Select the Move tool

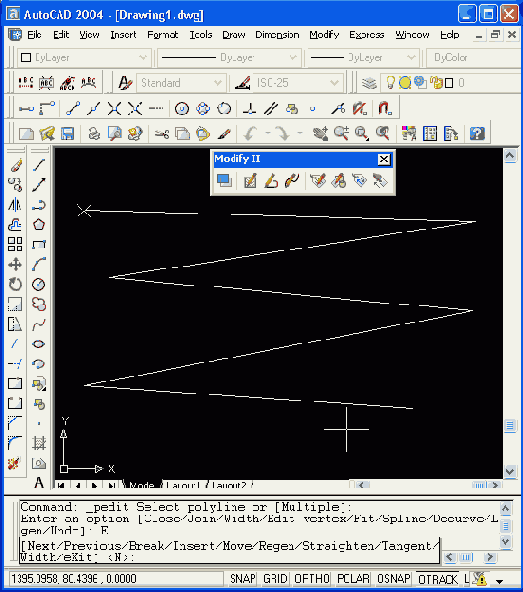(x=15, y=264)
